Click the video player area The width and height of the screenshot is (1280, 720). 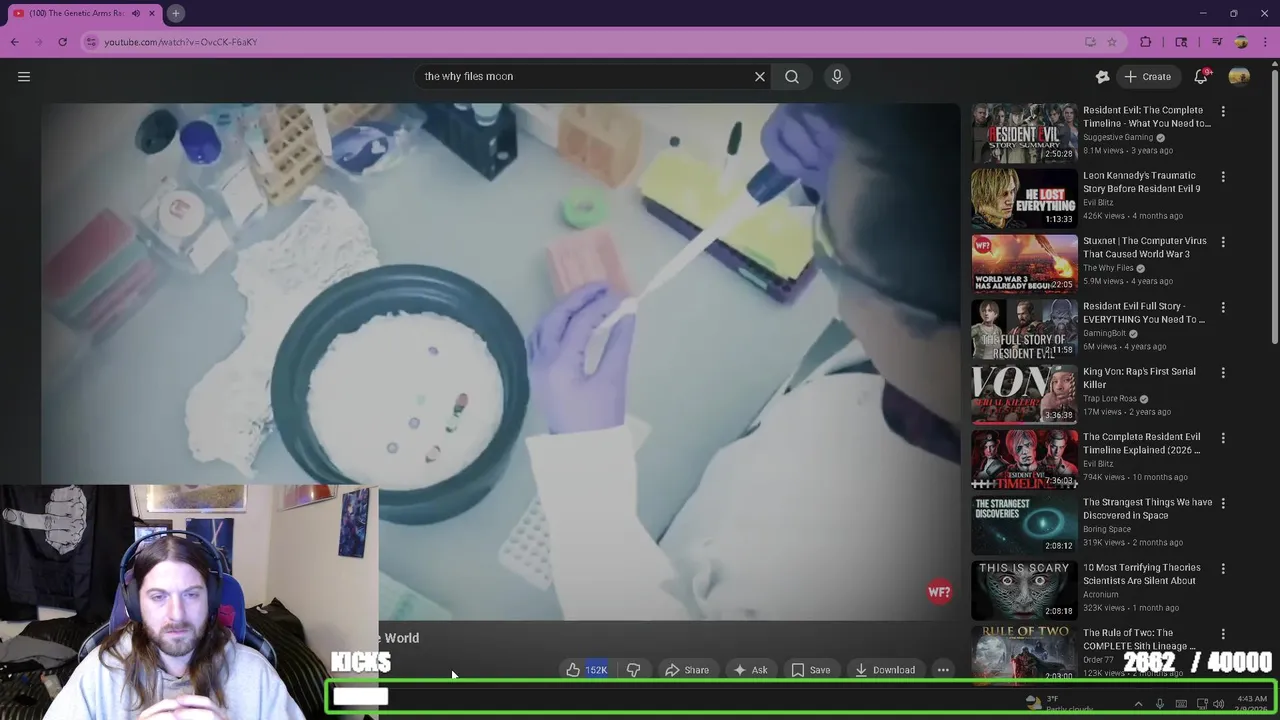click(500, 360)
